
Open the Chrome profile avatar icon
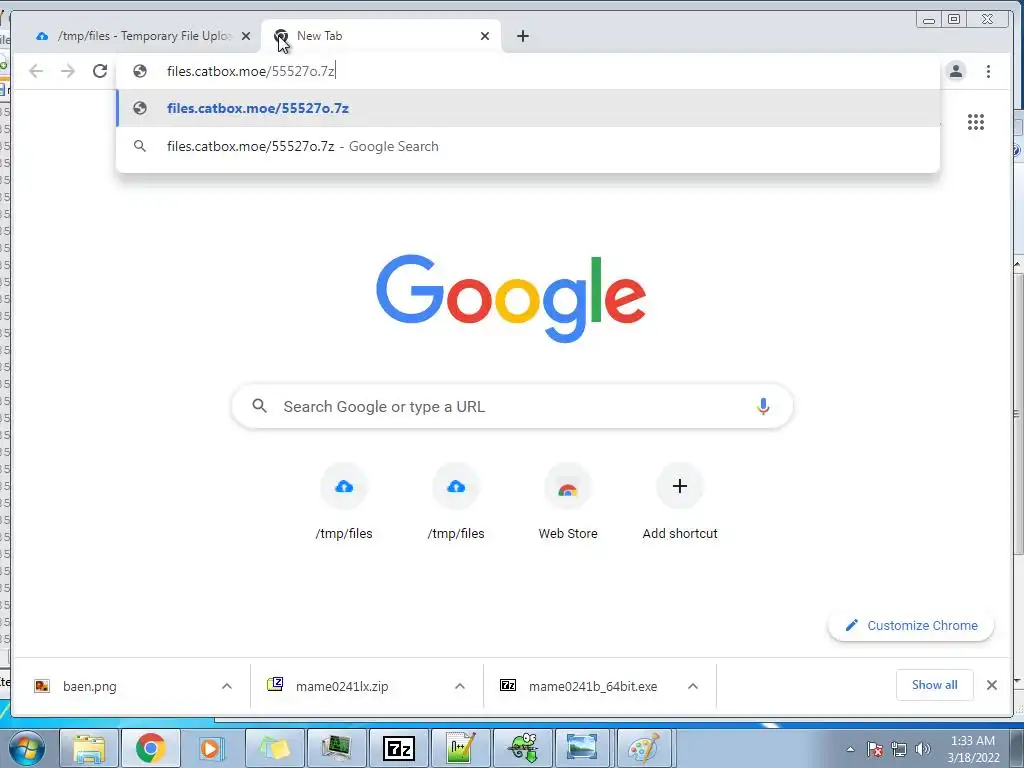pos(956,71)
